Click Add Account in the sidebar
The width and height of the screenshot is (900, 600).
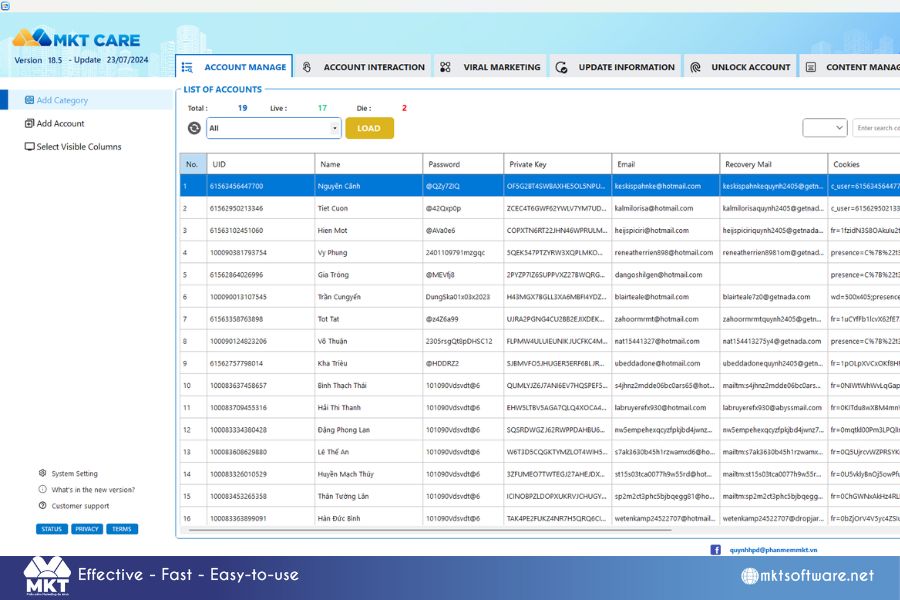[x=60, y=123]
